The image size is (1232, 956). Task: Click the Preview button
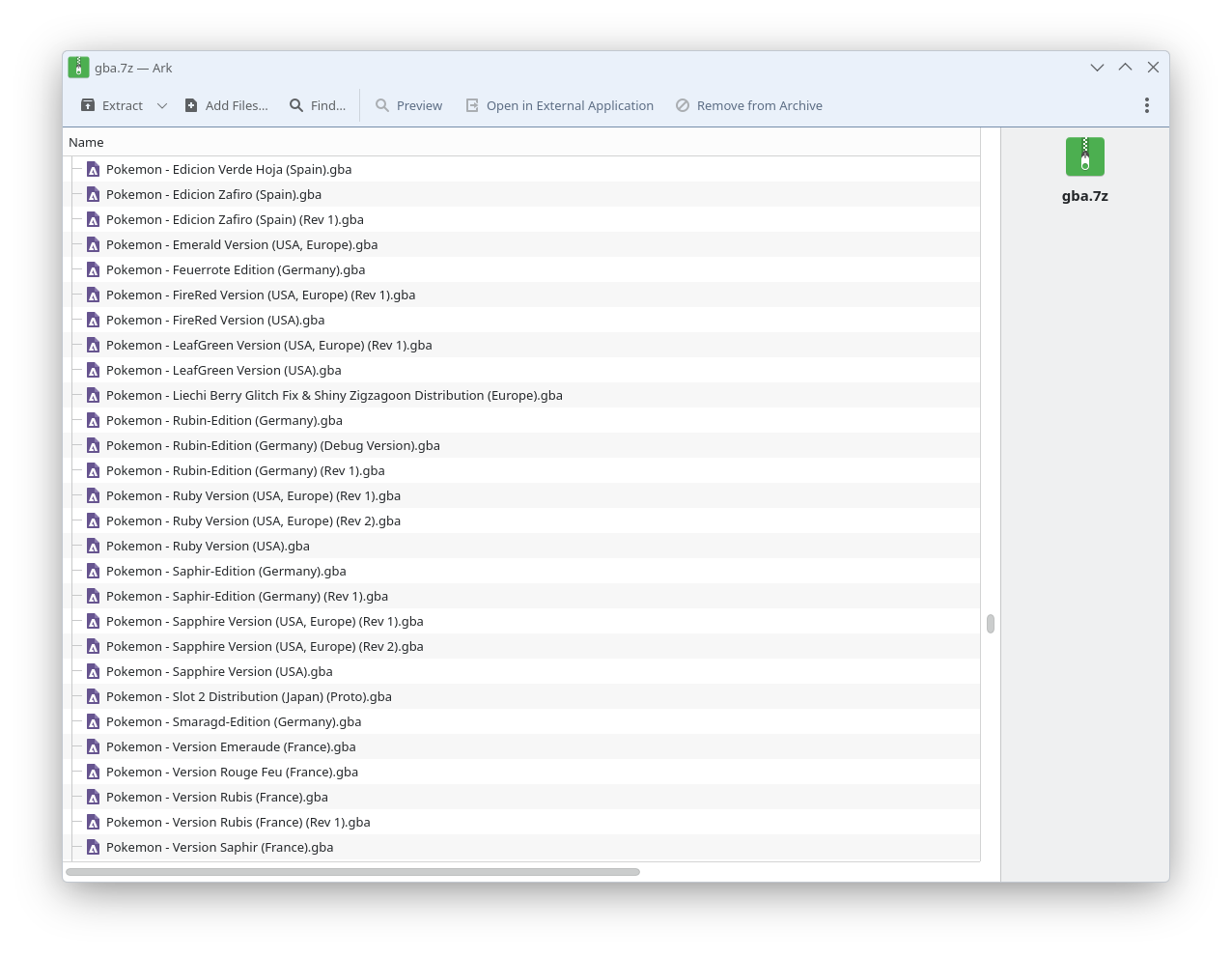408,105
